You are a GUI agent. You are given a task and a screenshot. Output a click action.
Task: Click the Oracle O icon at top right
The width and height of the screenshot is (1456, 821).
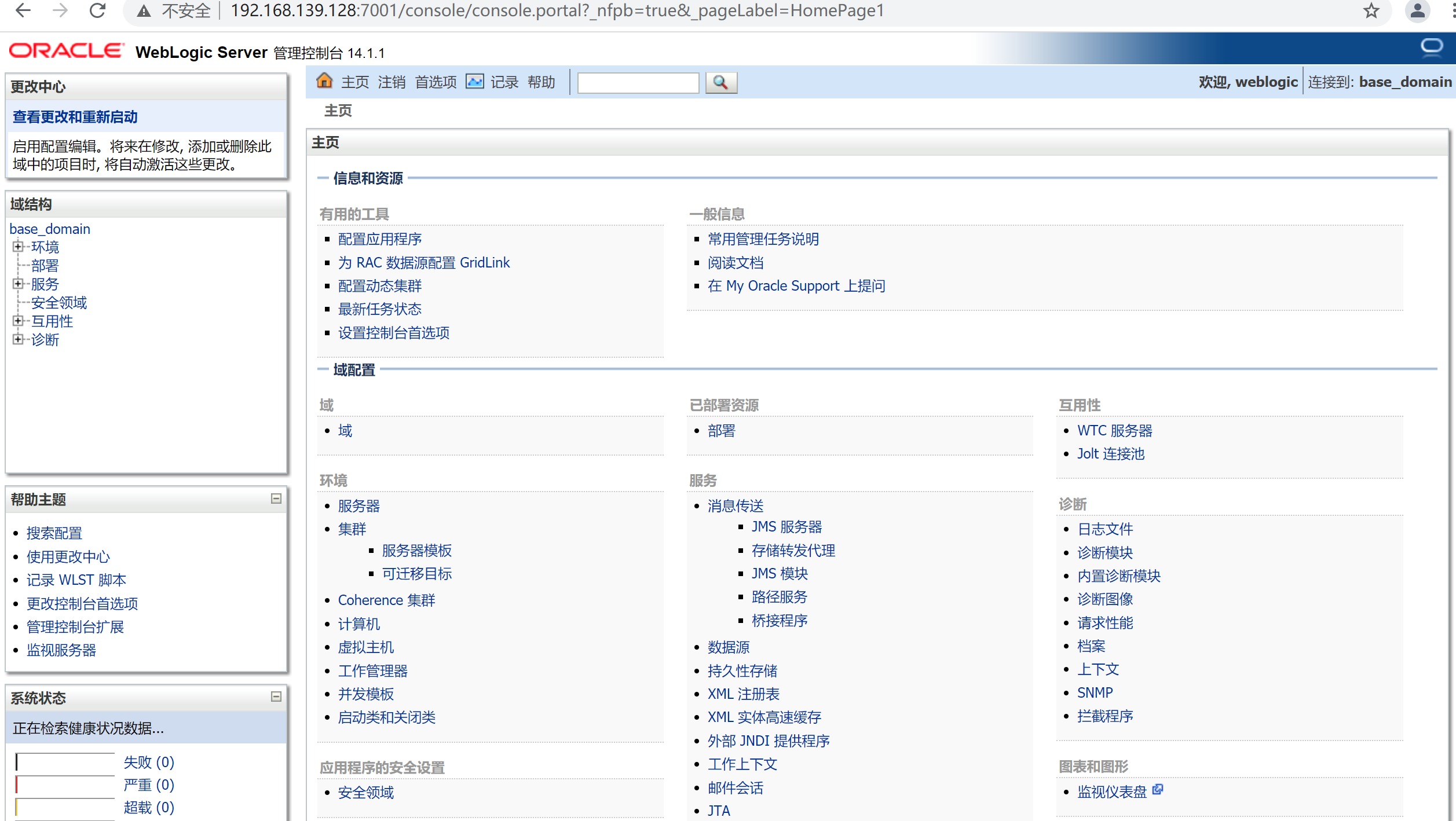pos(1431,47)
